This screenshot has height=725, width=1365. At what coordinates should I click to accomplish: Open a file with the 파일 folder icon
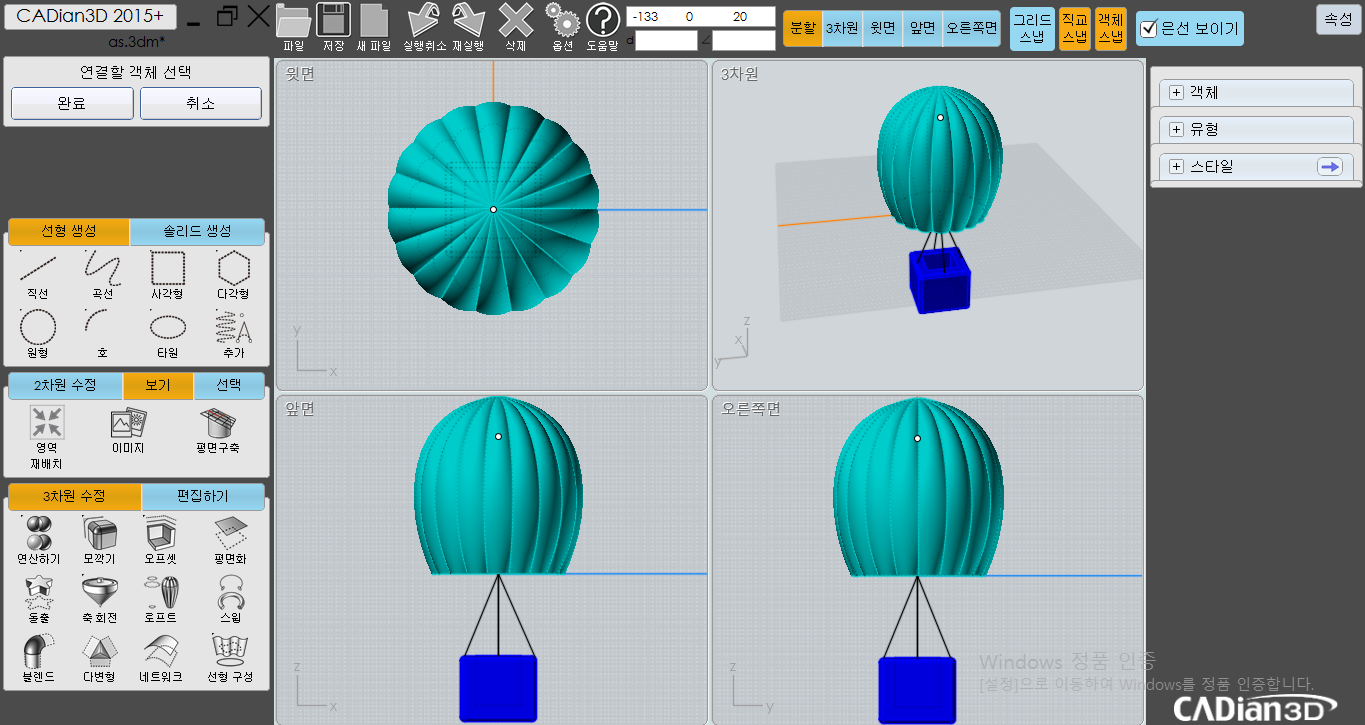293,22
